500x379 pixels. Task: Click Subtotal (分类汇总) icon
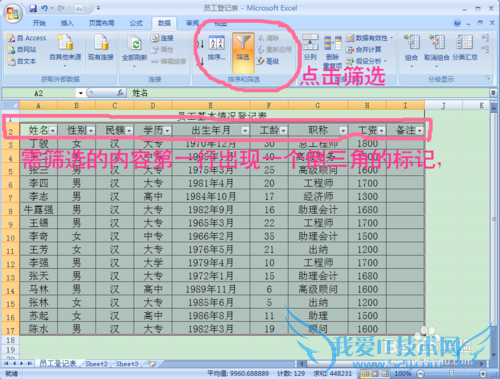point(465,42)
